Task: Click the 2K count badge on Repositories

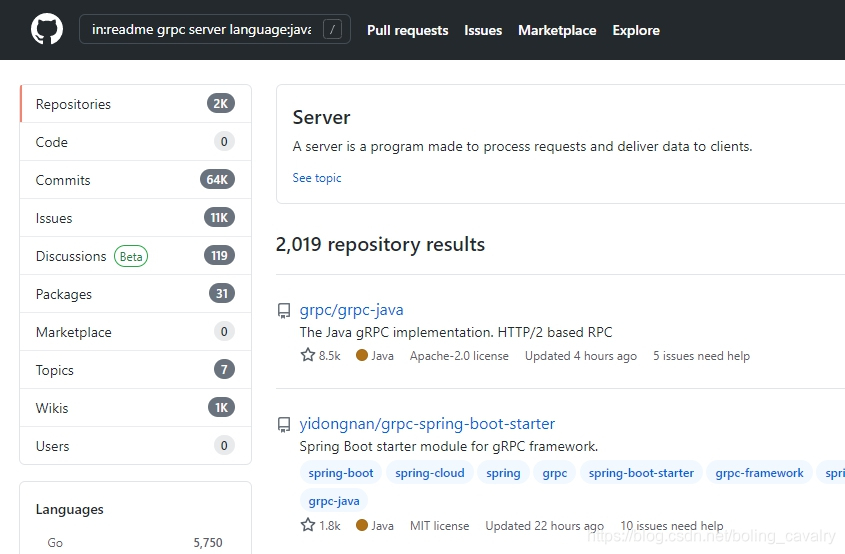Action: 221,103
